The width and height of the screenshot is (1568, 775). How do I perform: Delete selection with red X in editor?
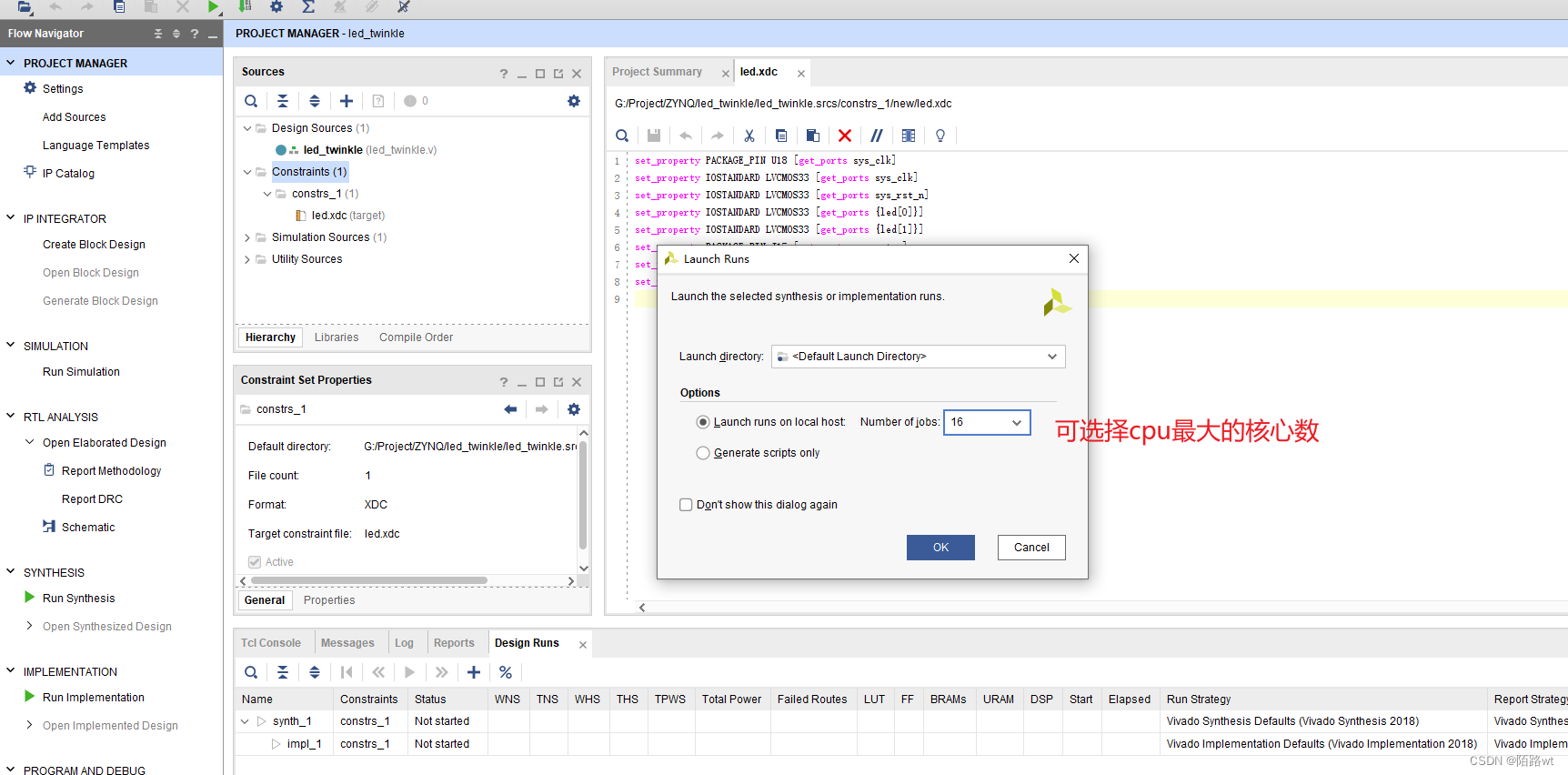845,136
